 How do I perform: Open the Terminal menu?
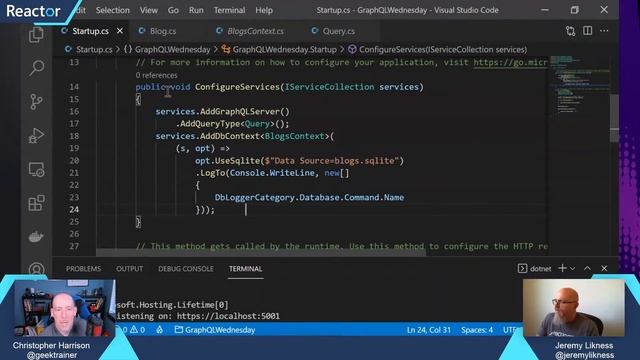point(229,10)
